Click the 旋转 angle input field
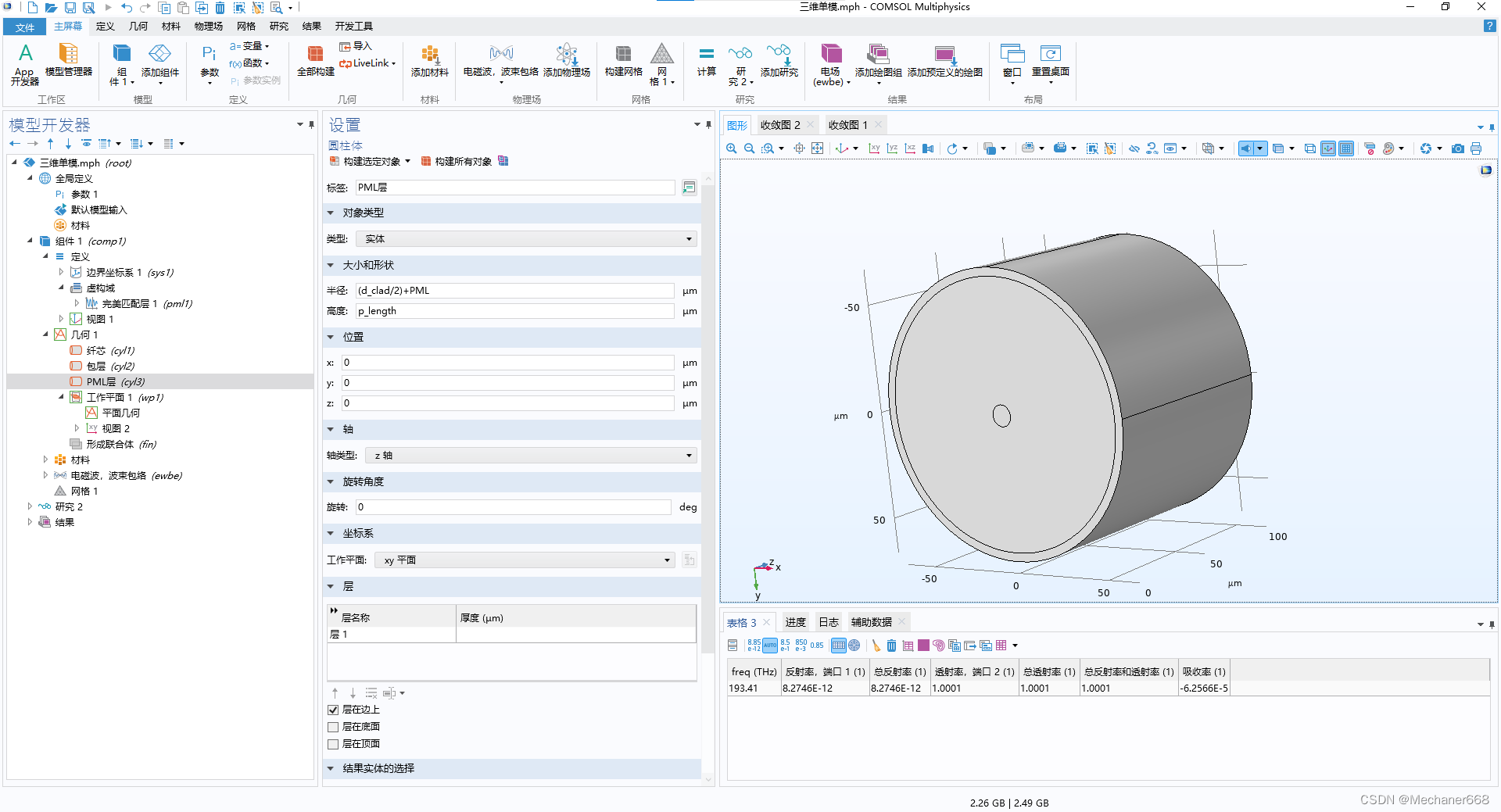The height and width of the screenshot is (812, 1501). [x=513, y=507]
